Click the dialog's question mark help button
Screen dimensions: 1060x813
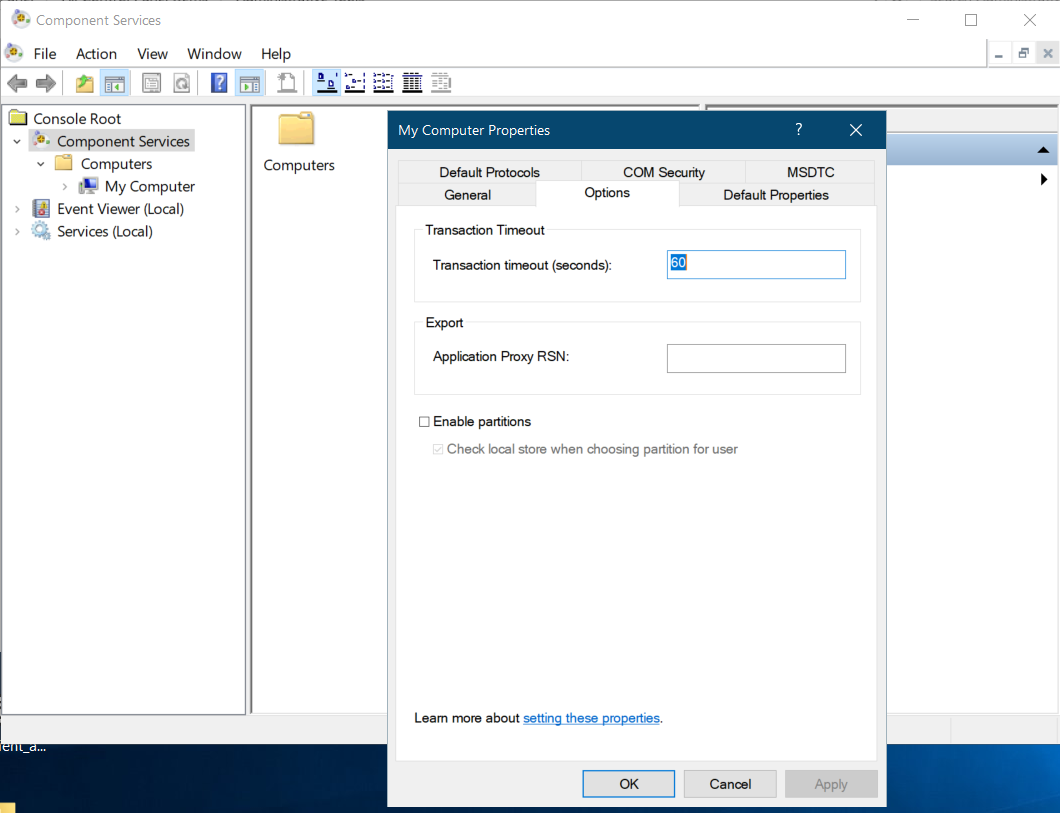coord(798,129)
